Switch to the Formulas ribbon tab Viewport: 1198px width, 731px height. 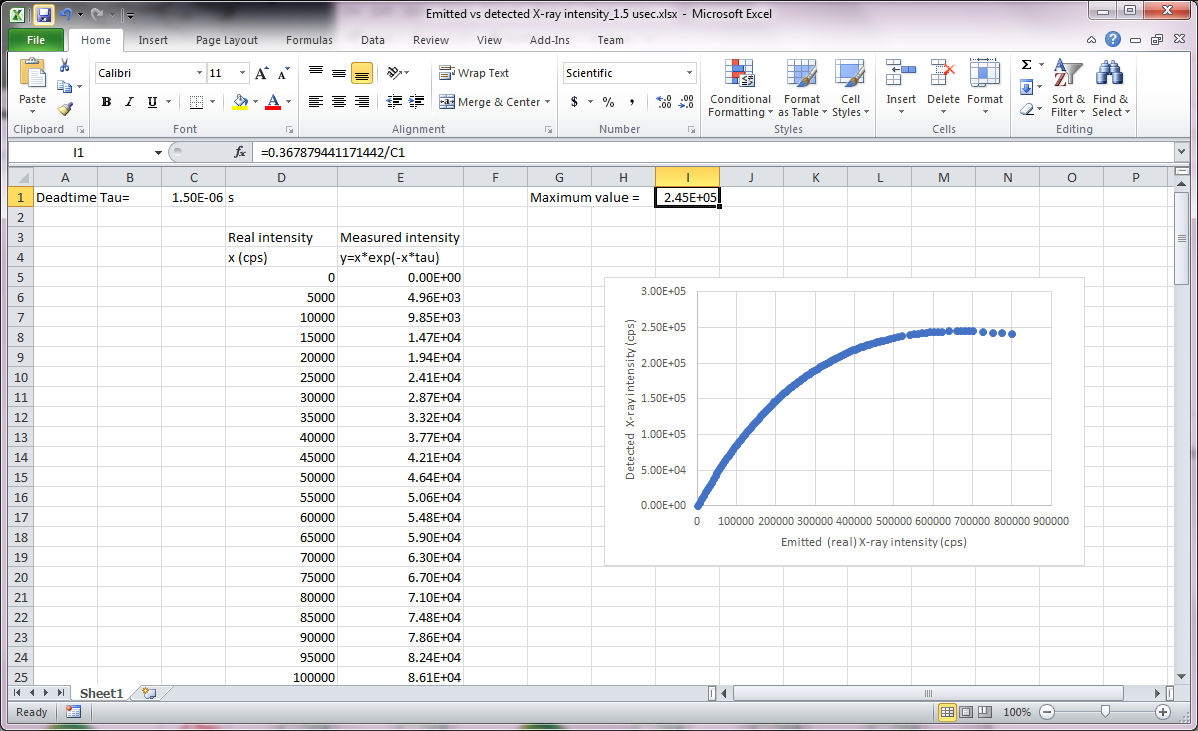(309, 40)
